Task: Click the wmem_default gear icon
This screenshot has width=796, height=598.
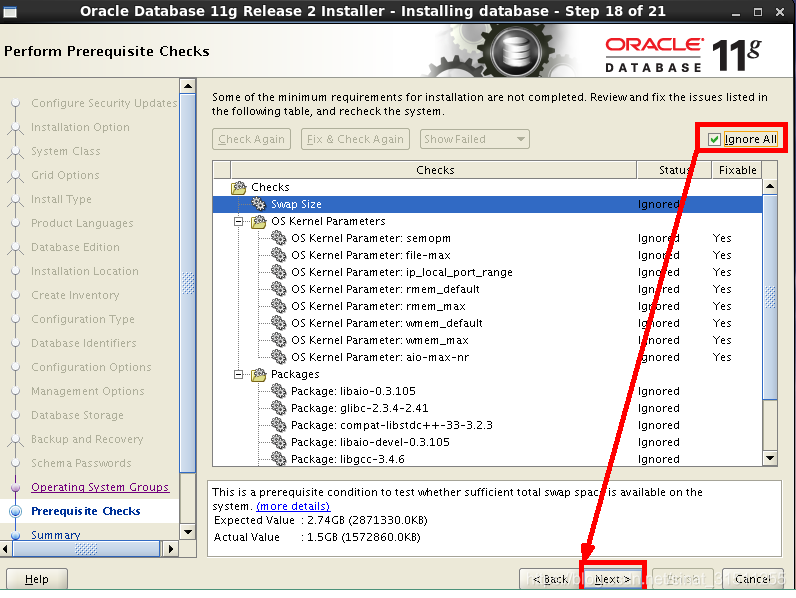Action: click(x=279, y=323)
